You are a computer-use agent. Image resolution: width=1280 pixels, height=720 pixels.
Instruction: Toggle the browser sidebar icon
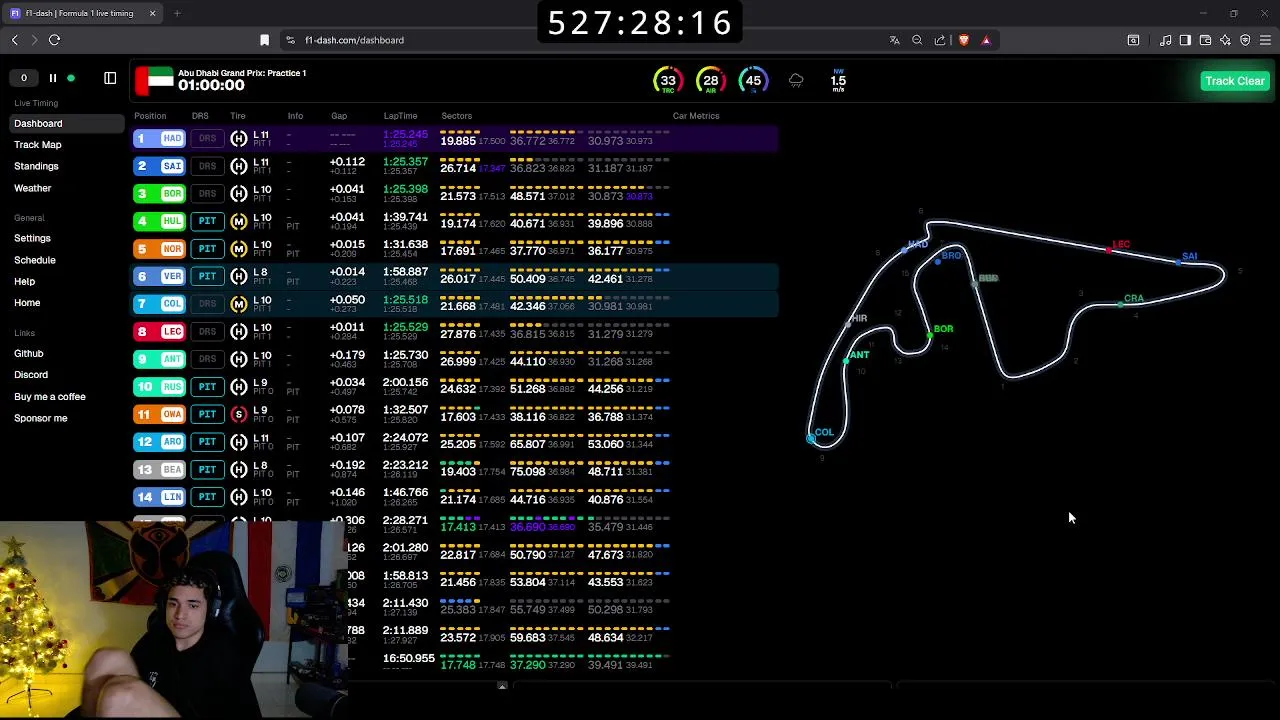(1185, 40)
